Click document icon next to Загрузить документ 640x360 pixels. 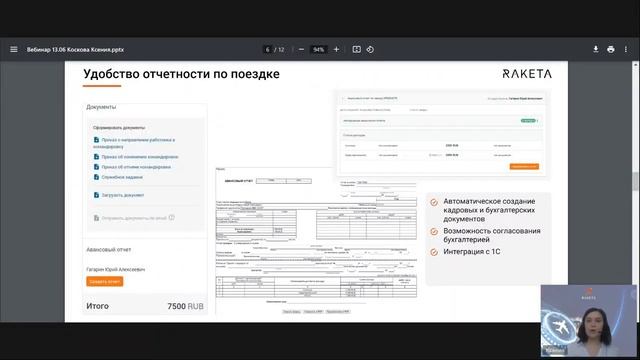point(96,195)
